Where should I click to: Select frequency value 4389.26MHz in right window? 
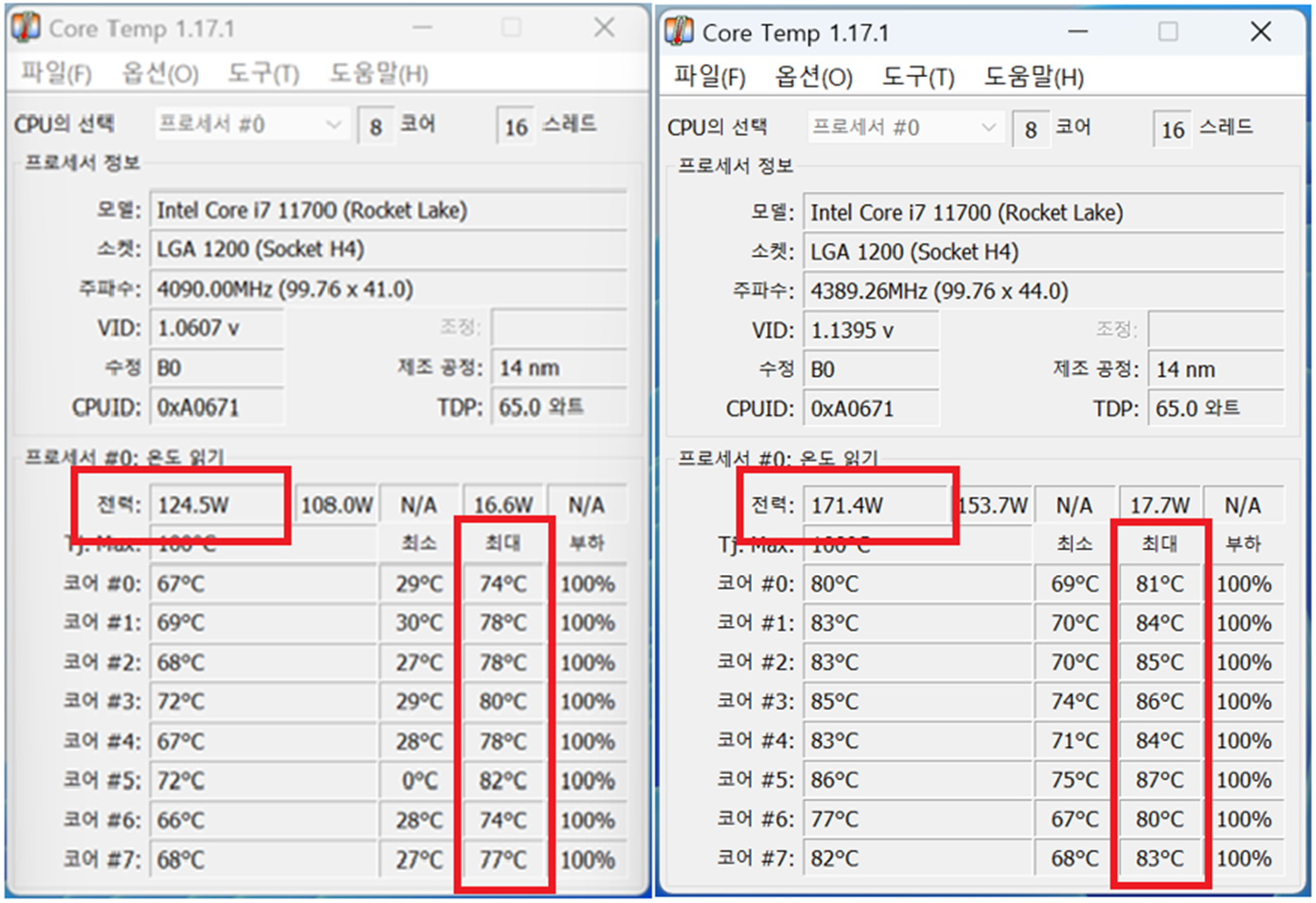point(1043,291)
